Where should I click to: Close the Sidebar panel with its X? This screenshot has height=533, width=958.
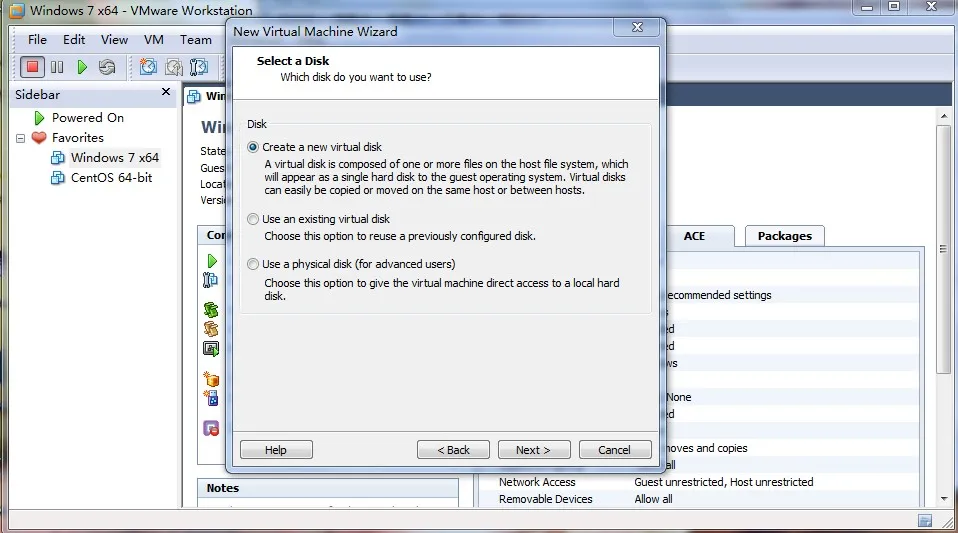click(x=166, y=92)
